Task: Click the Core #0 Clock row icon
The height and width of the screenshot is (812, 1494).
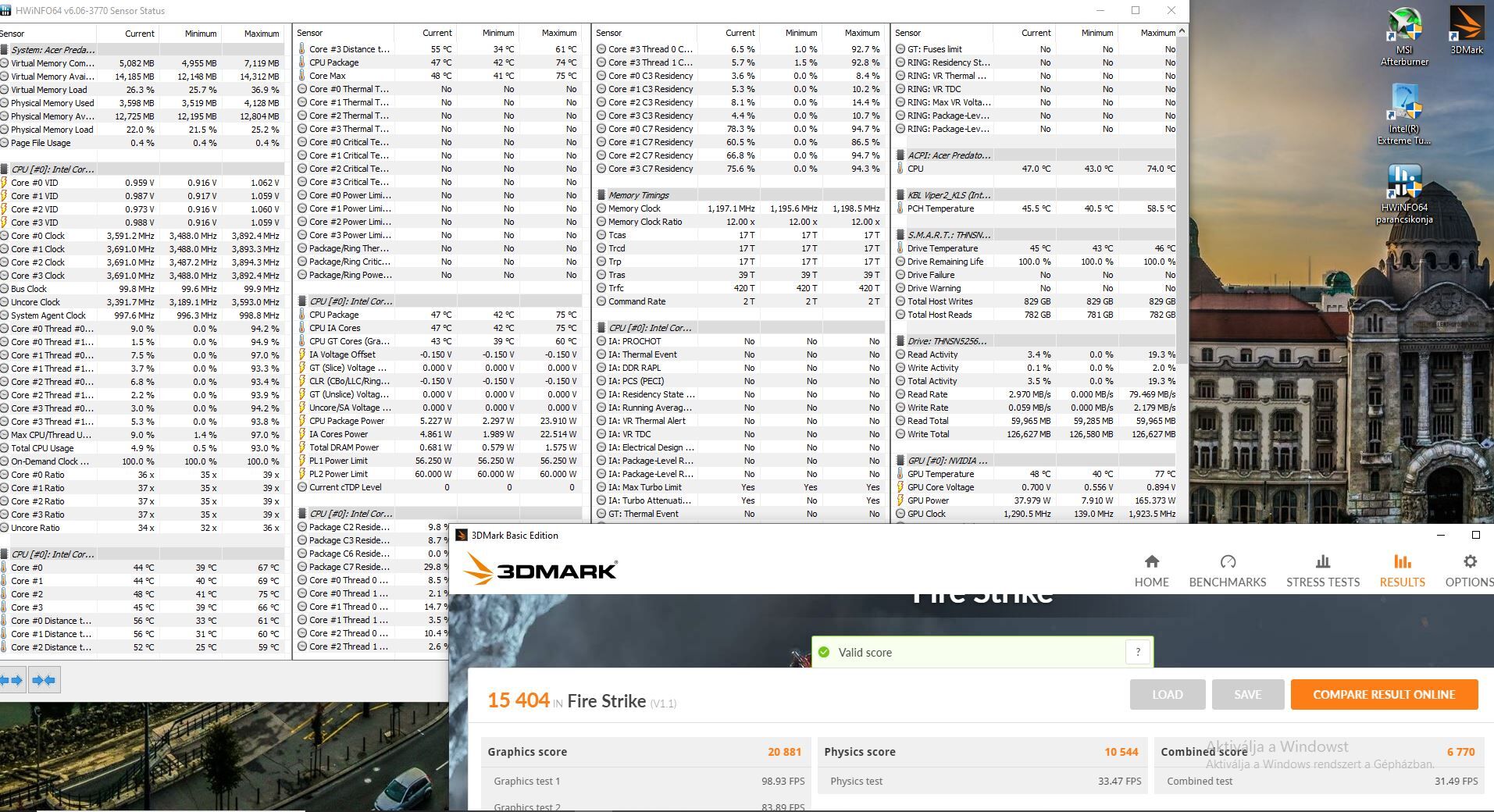Action: coord(5,236)
